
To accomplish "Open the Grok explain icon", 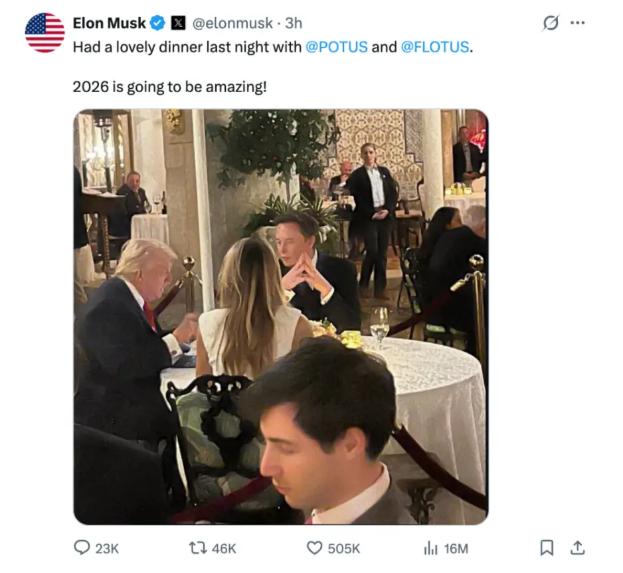I will (x=548, y=22).
